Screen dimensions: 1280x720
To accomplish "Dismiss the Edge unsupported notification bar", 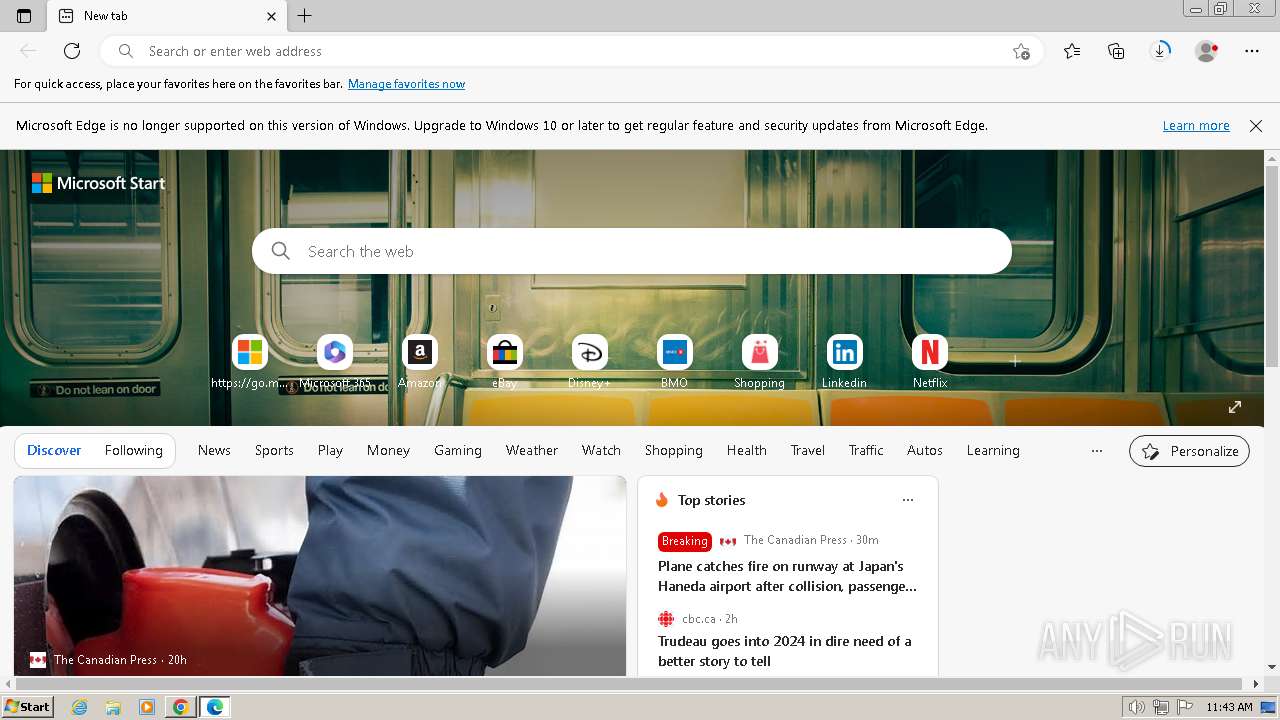I will tap(1256, 126).
